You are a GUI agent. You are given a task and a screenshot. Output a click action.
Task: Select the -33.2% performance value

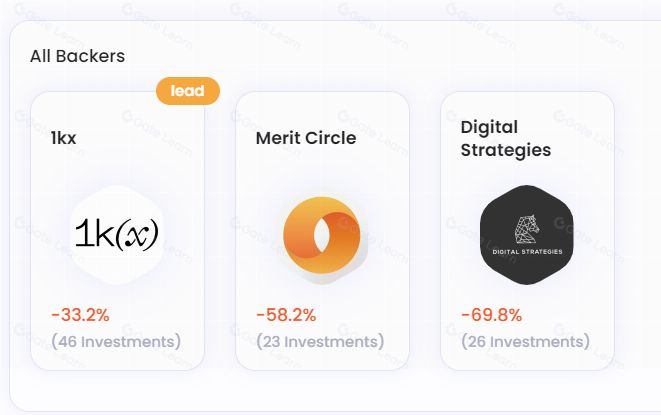coord(80,315)
